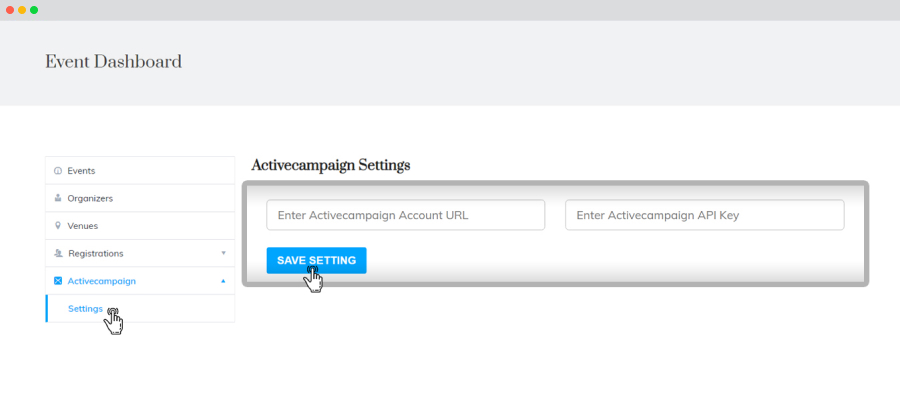Minimize the window with yellow button
This screenshot has width=900, height=420.
point(22,10)
